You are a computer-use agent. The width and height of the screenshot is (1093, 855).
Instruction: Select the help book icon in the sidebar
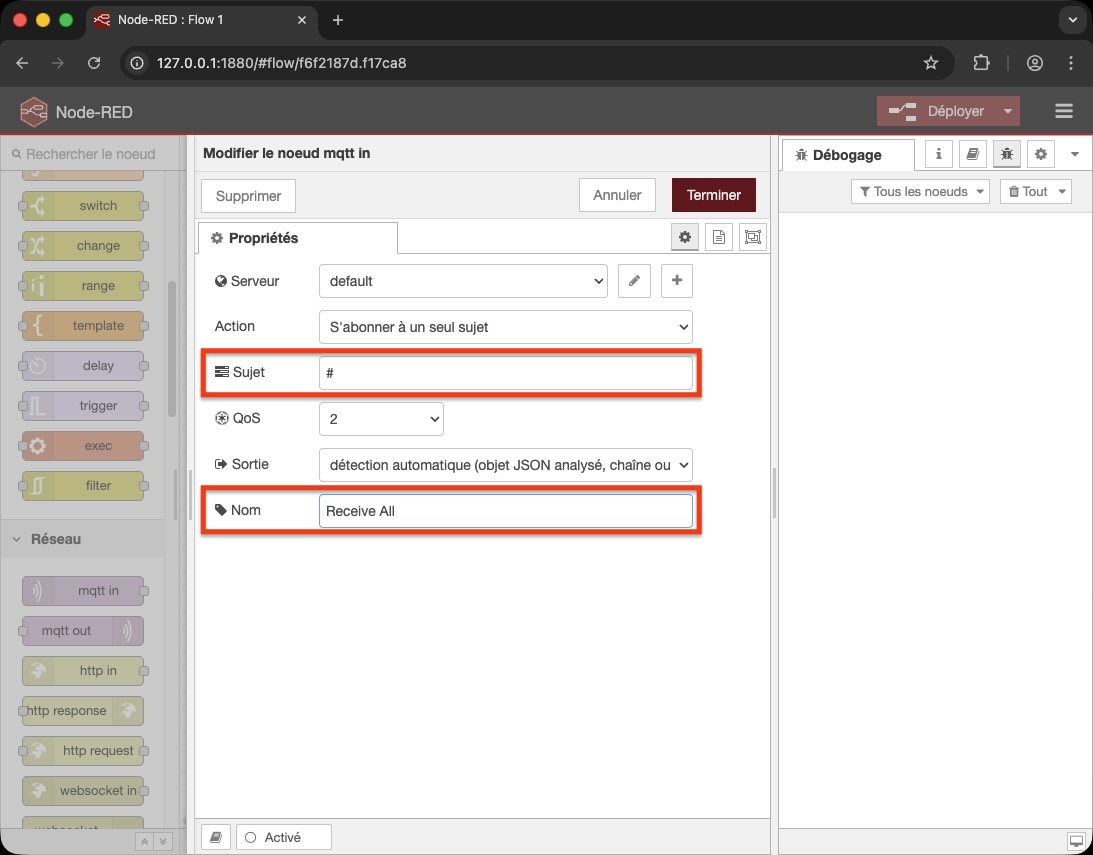[x=972, y=154]
